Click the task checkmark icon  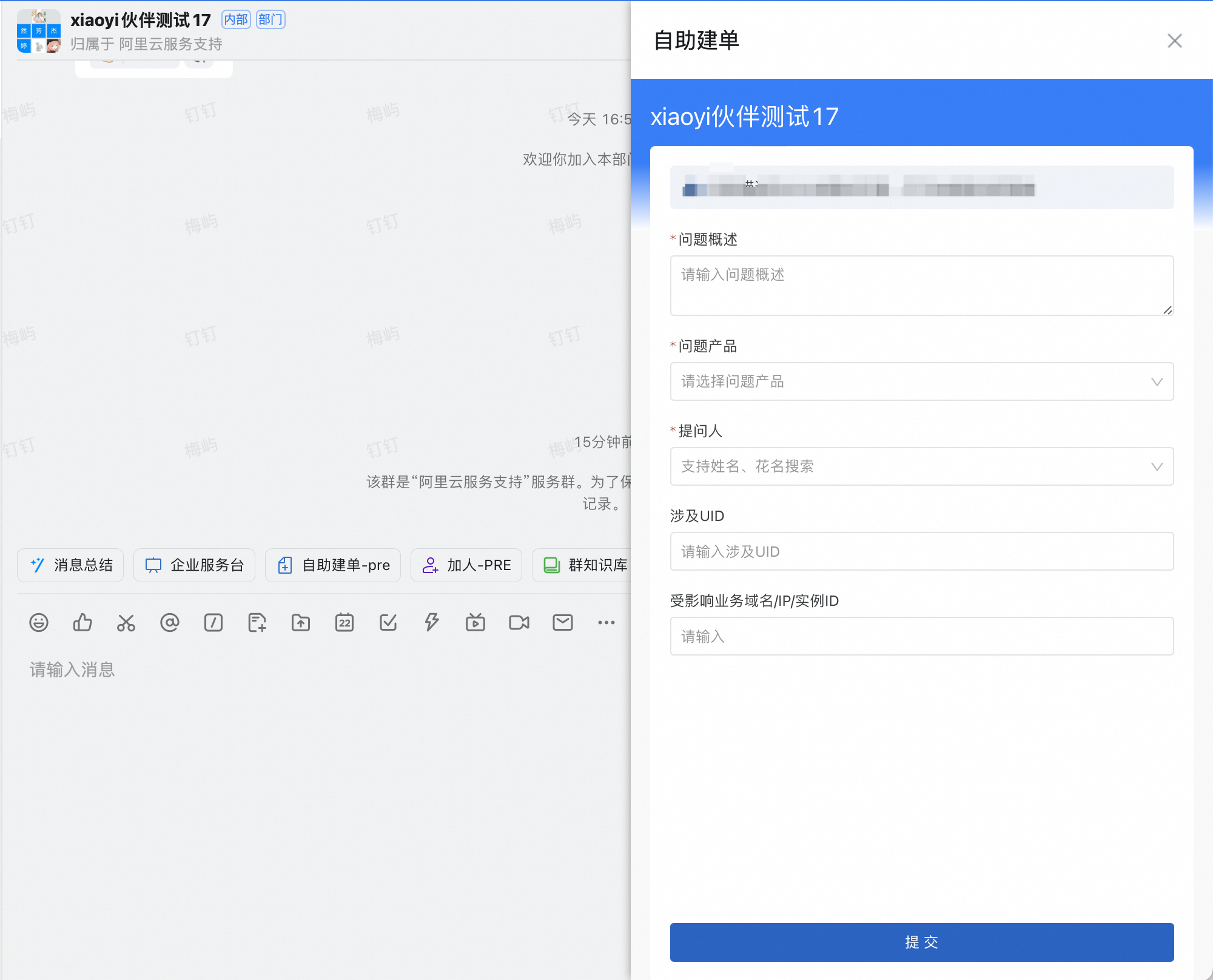coord(388,622)
